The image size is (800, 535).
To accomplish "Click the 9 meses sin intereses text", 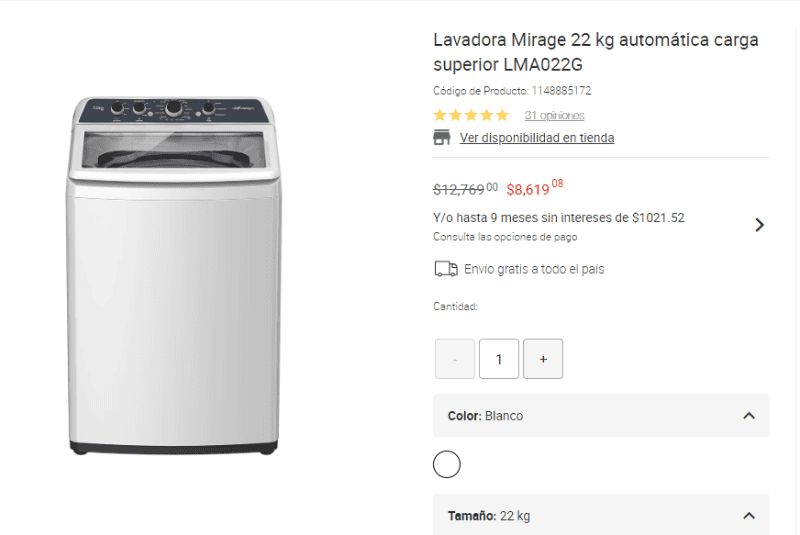I will click(559, 217).
